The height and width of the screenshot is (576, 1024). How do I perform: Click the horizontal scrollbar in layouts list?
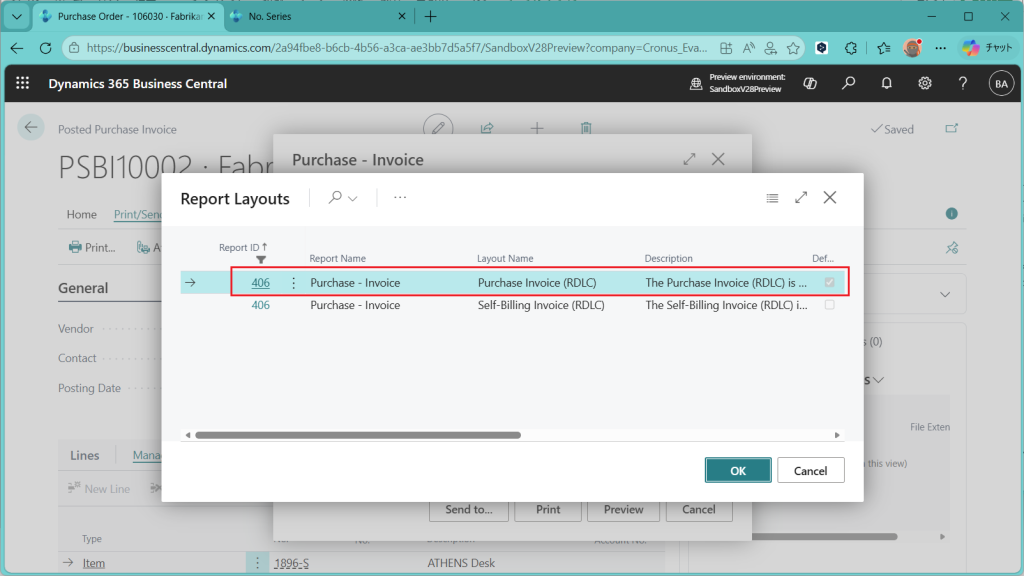pos(358,435)
